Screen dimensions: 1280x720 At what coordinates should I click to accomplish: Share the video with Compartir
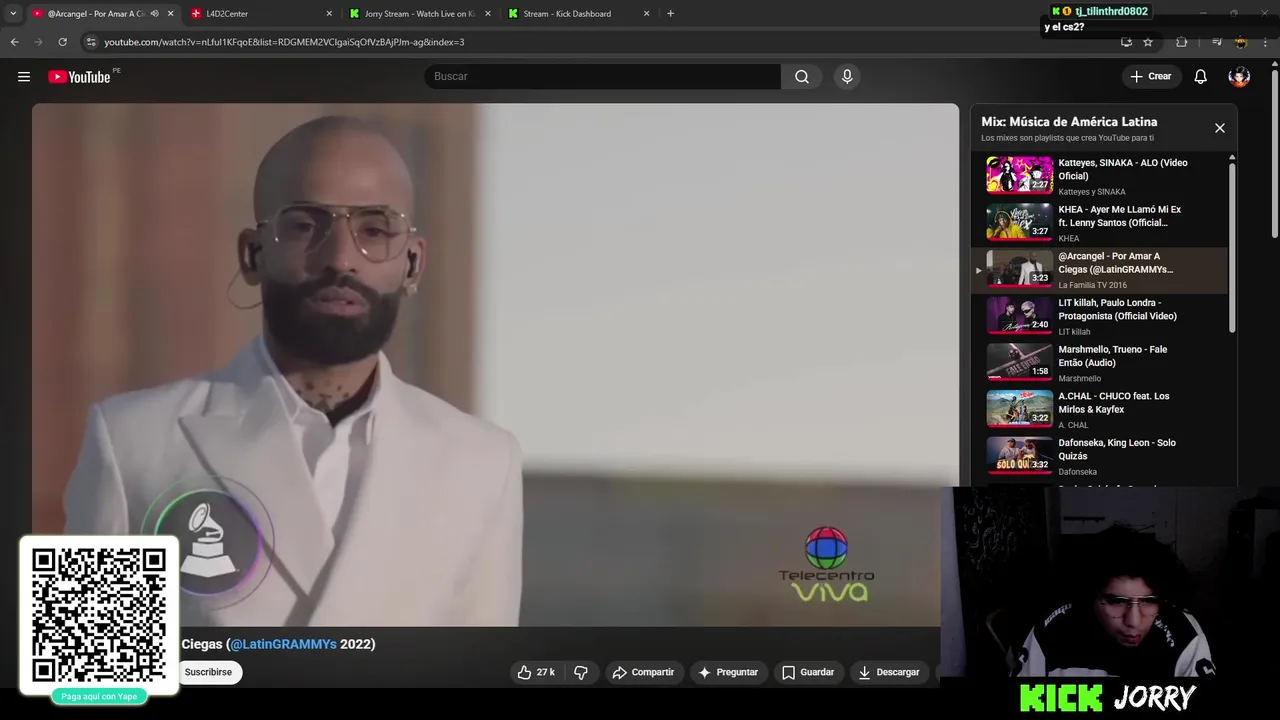click(x=643, y=672)
